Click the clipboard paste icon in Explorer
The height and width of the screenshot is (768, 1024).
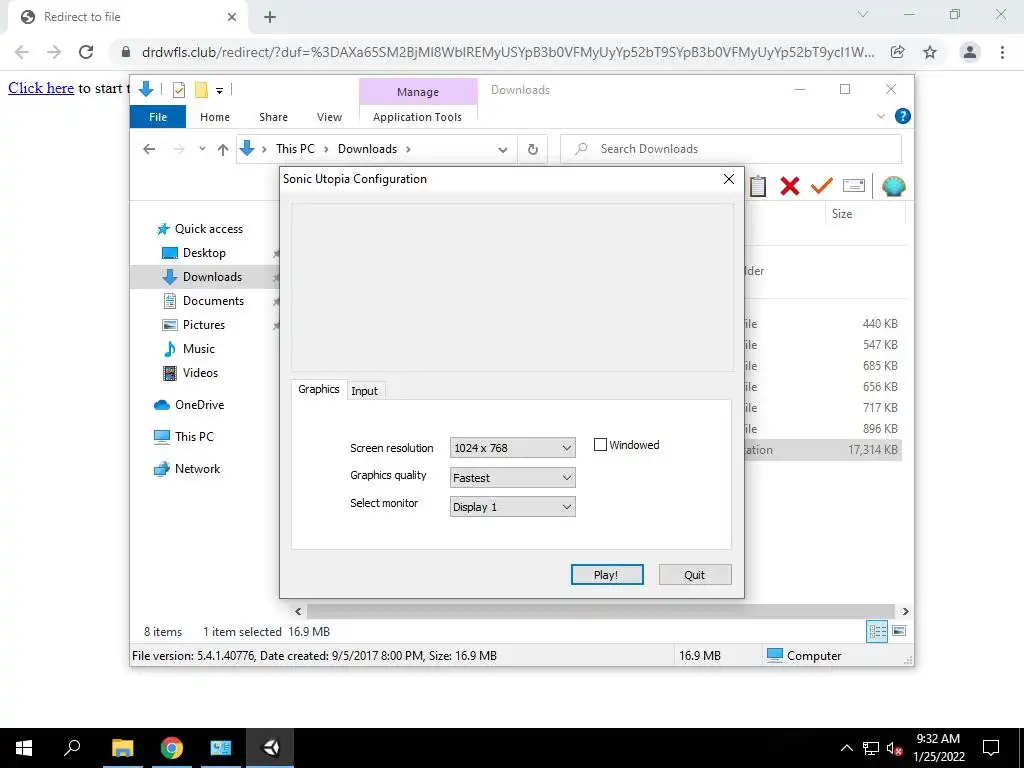(x=758, y=186)
